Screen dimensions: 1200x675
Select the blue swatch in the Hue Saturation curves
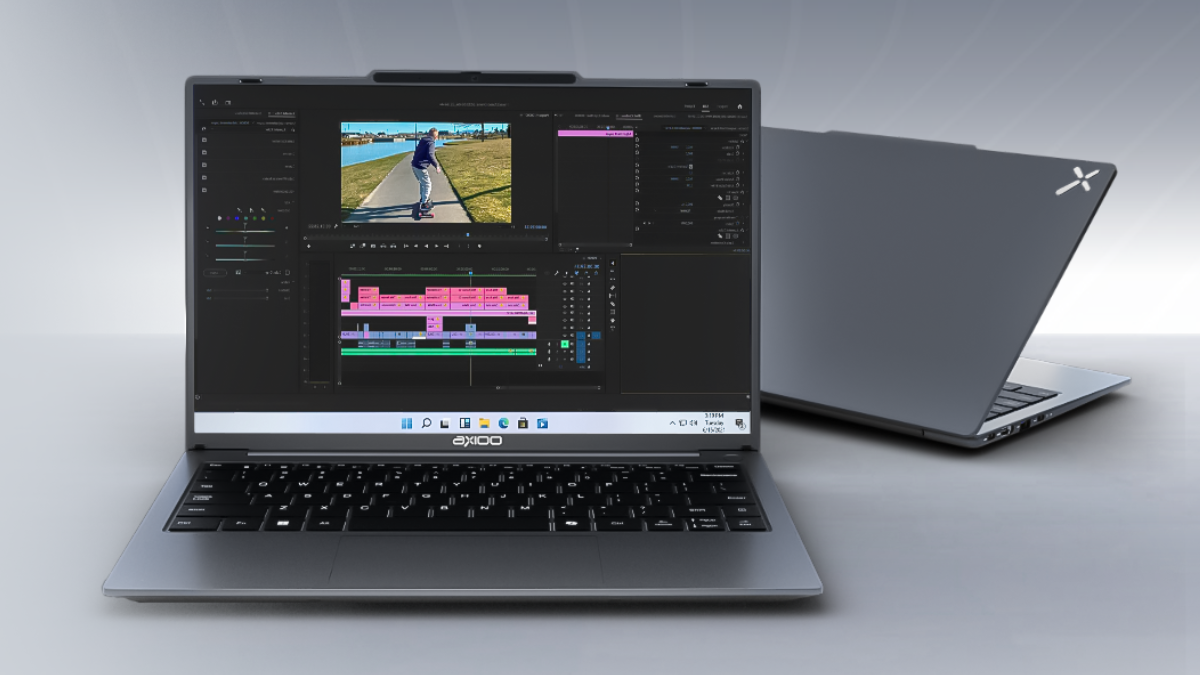point(237,218)
